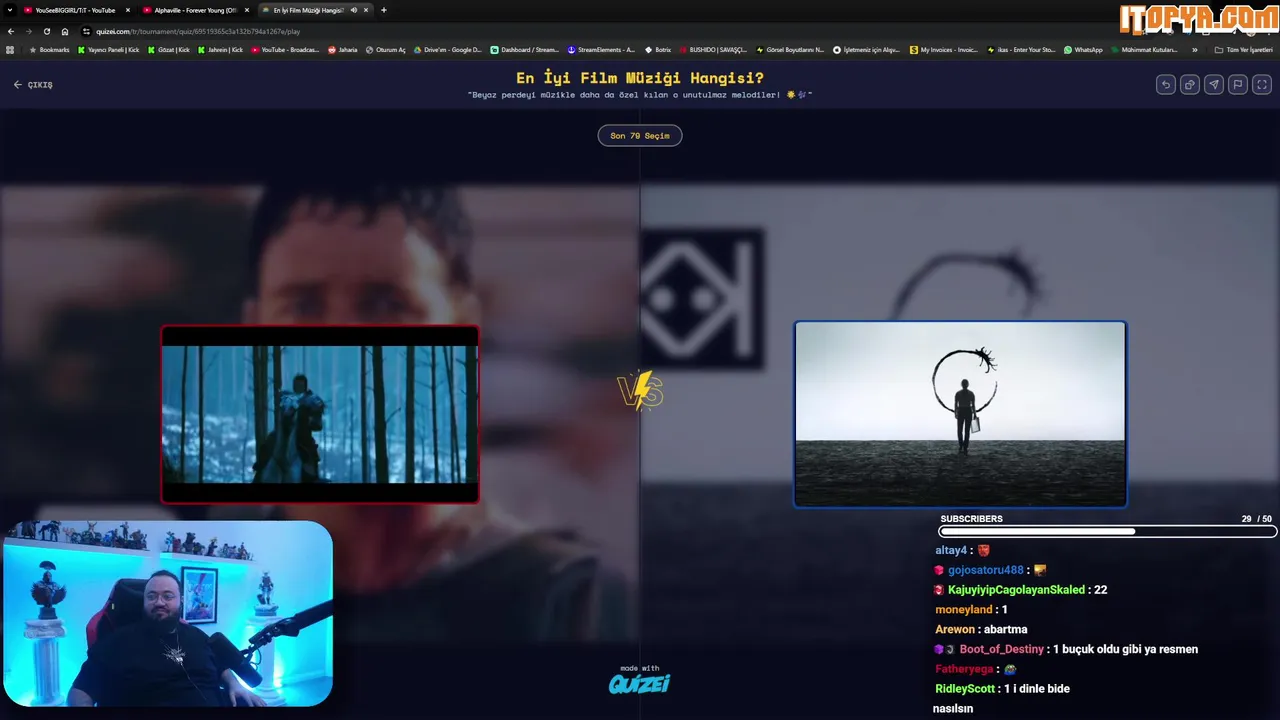Click the quiz title En İyi Film Müziği Hangisi
Viewport: 1280px width, 720px height.
(640, 78)
